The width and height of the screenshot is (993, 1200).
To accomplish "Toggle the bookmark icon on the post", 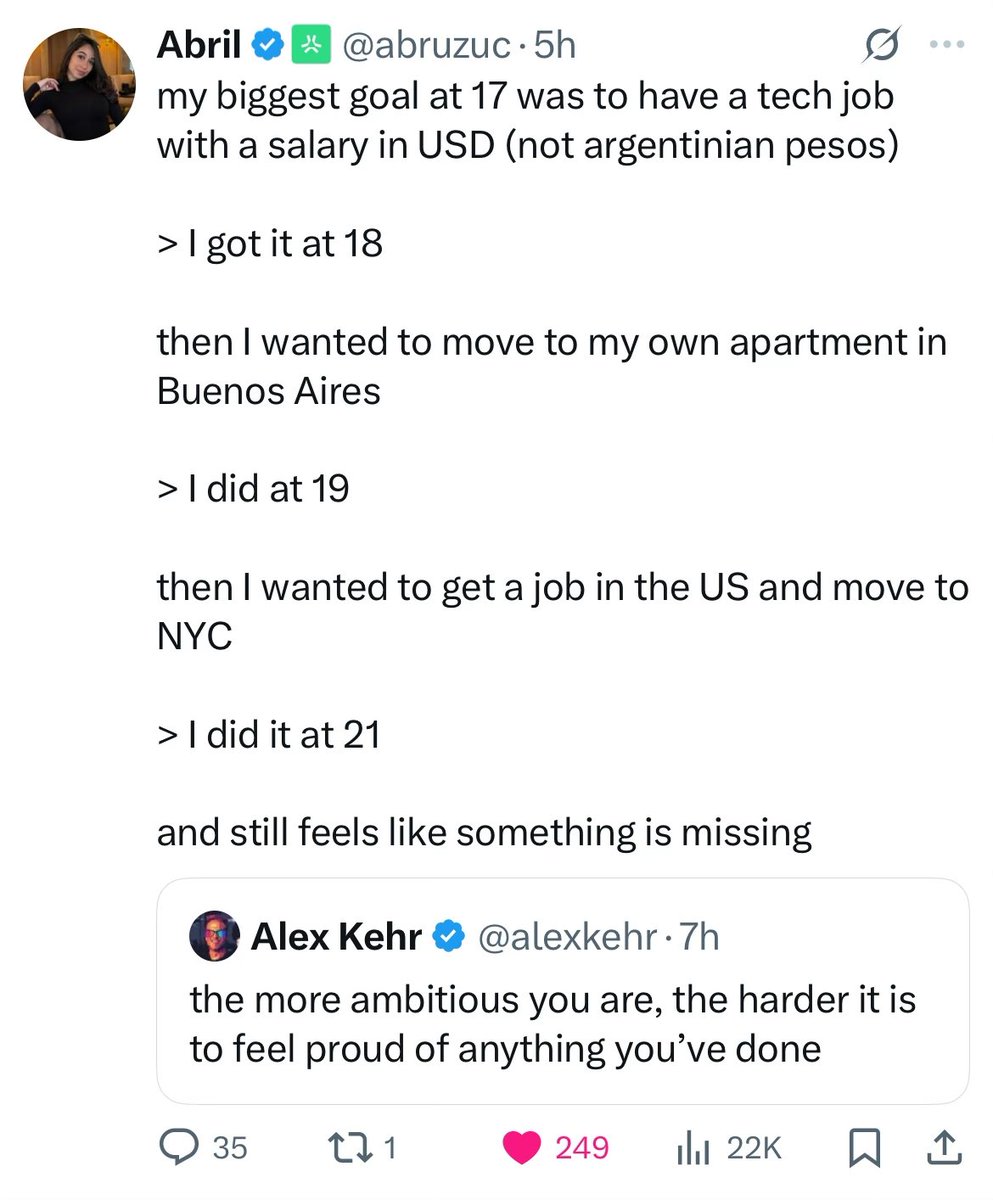I will 865,1147.
